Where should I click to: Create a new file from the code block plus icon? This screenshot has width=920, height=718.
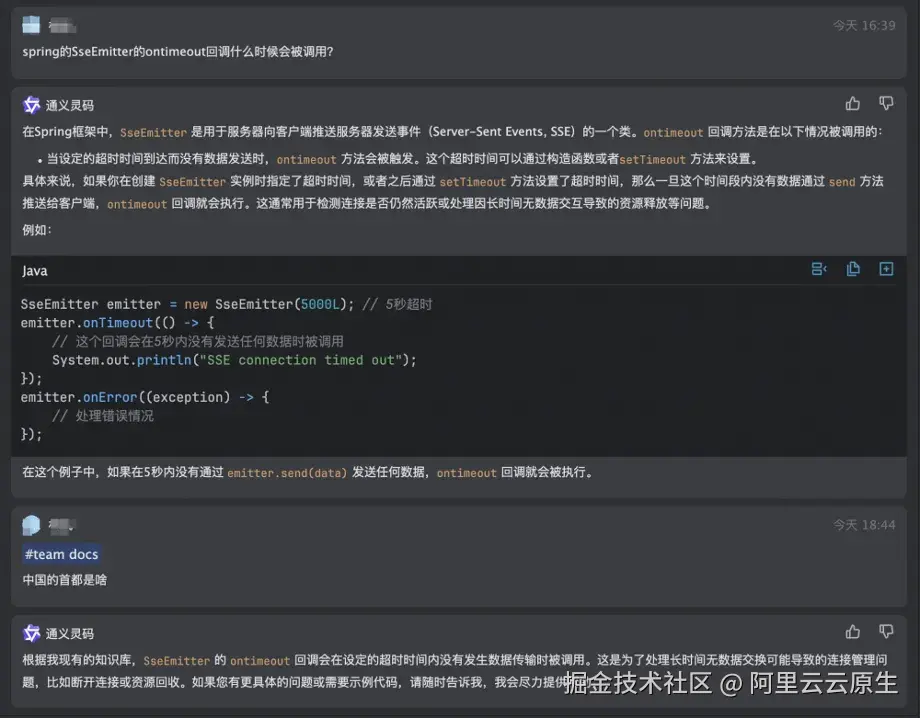(886, 269)
